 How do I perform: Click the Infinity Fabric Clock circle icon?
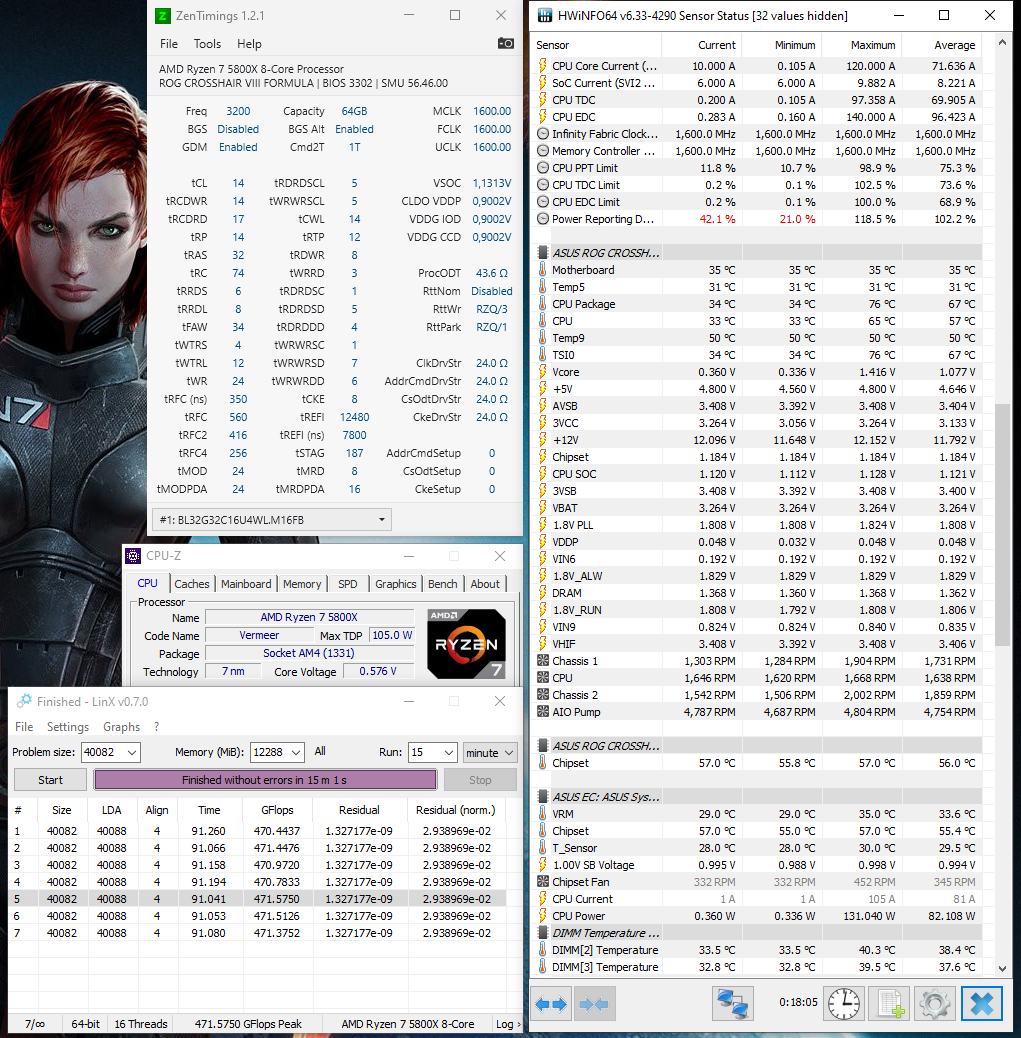tap(543, 134)
